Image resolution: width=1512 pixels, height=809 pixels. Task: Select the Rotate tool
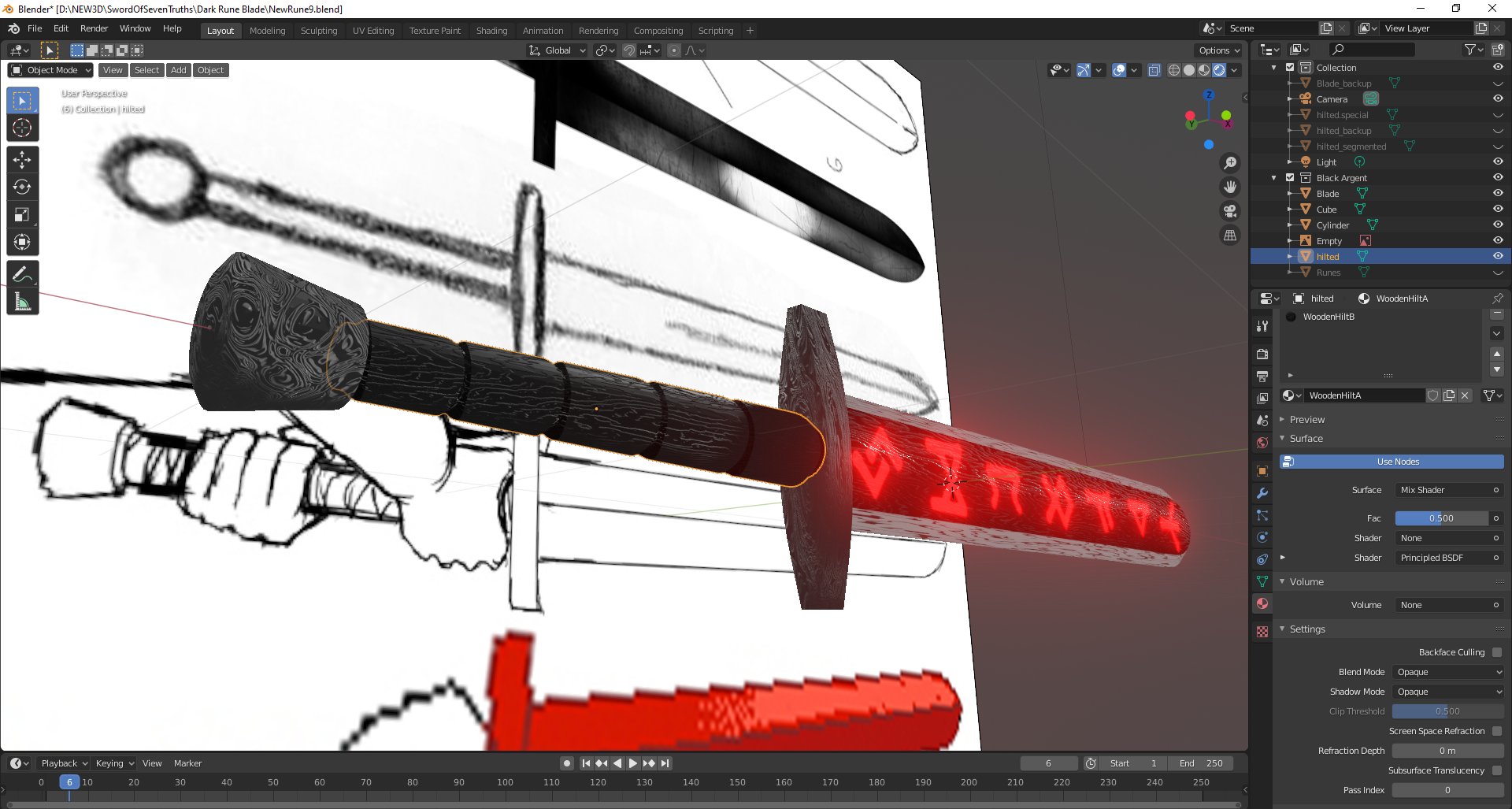(22, 187)
